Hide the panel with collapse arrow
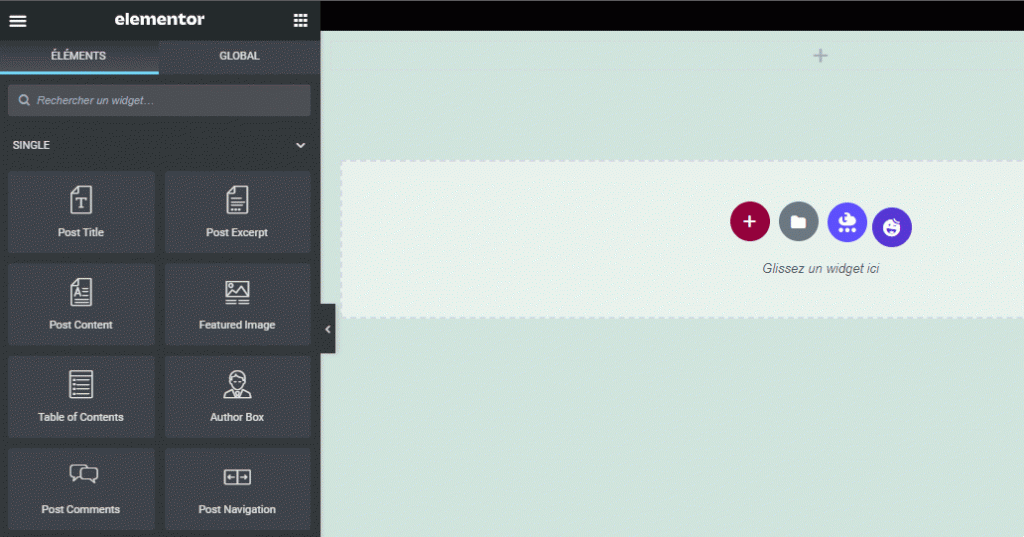The height and width of the screenshot is (537, 1024). 327,329
